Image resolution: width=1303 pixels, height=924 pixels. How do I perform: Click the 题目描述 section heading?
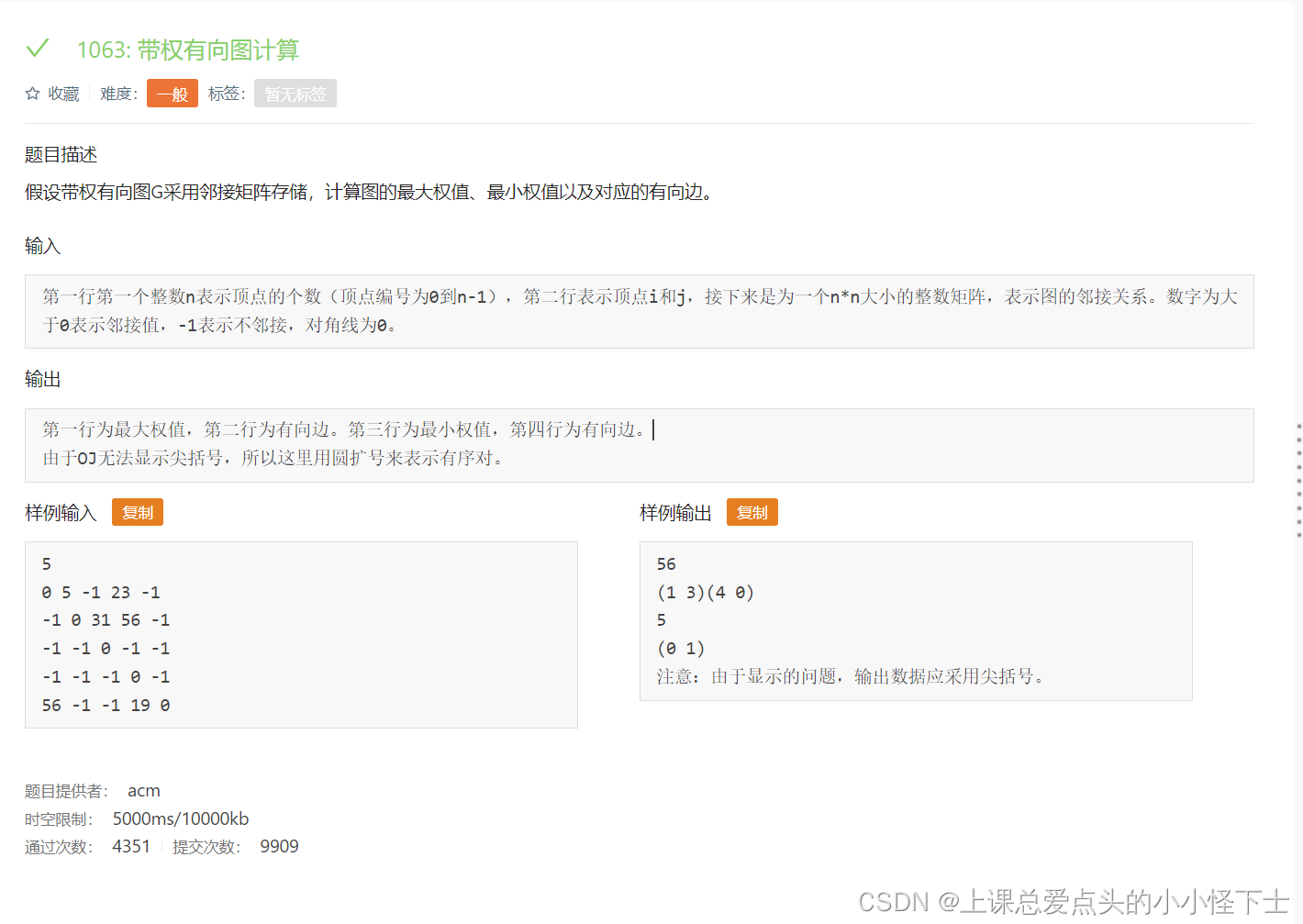60,154
